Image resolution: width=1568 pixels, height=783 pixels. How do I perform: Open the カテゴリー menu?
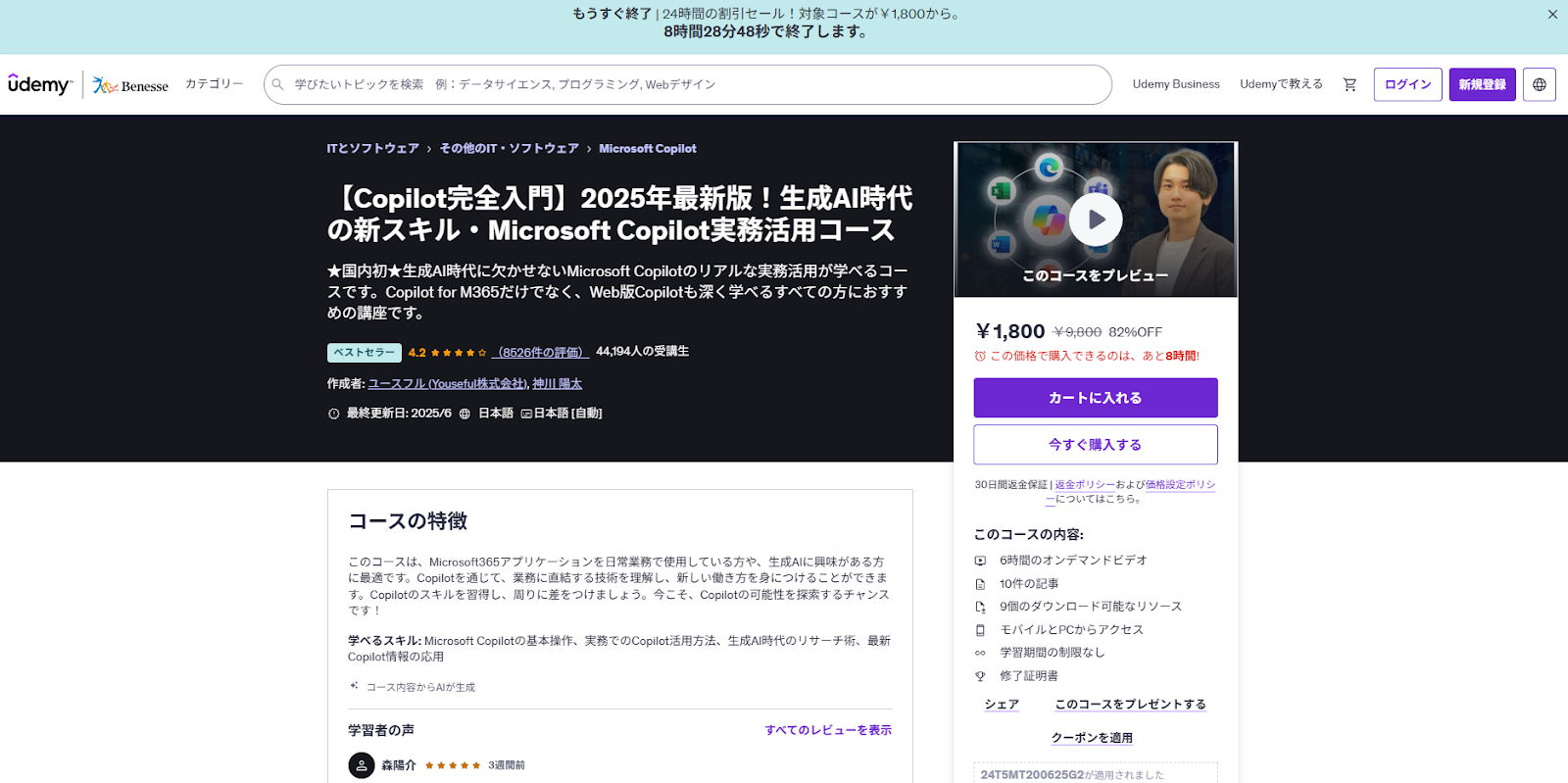(x=214, y=84)
